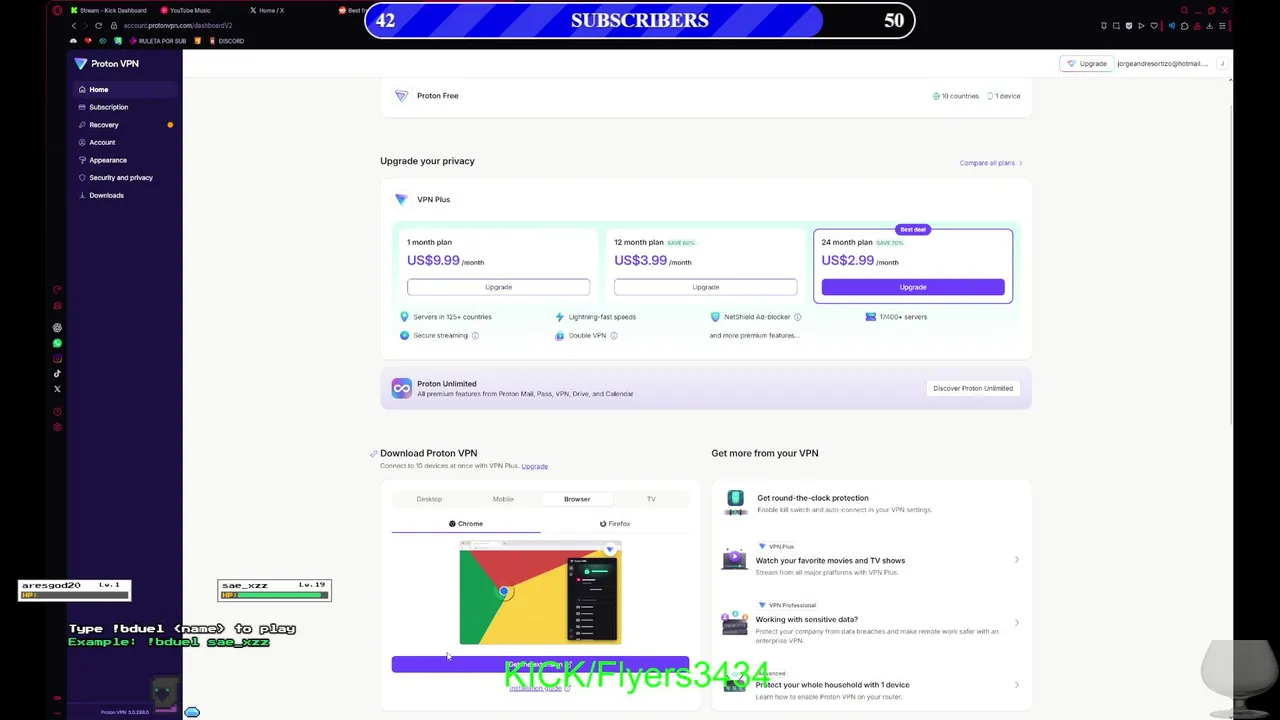Image resolution: width=1280 pixels, height=720 pixels.
Task: Open Instagram from the Opera sidebar
Action: click(57, 358)
